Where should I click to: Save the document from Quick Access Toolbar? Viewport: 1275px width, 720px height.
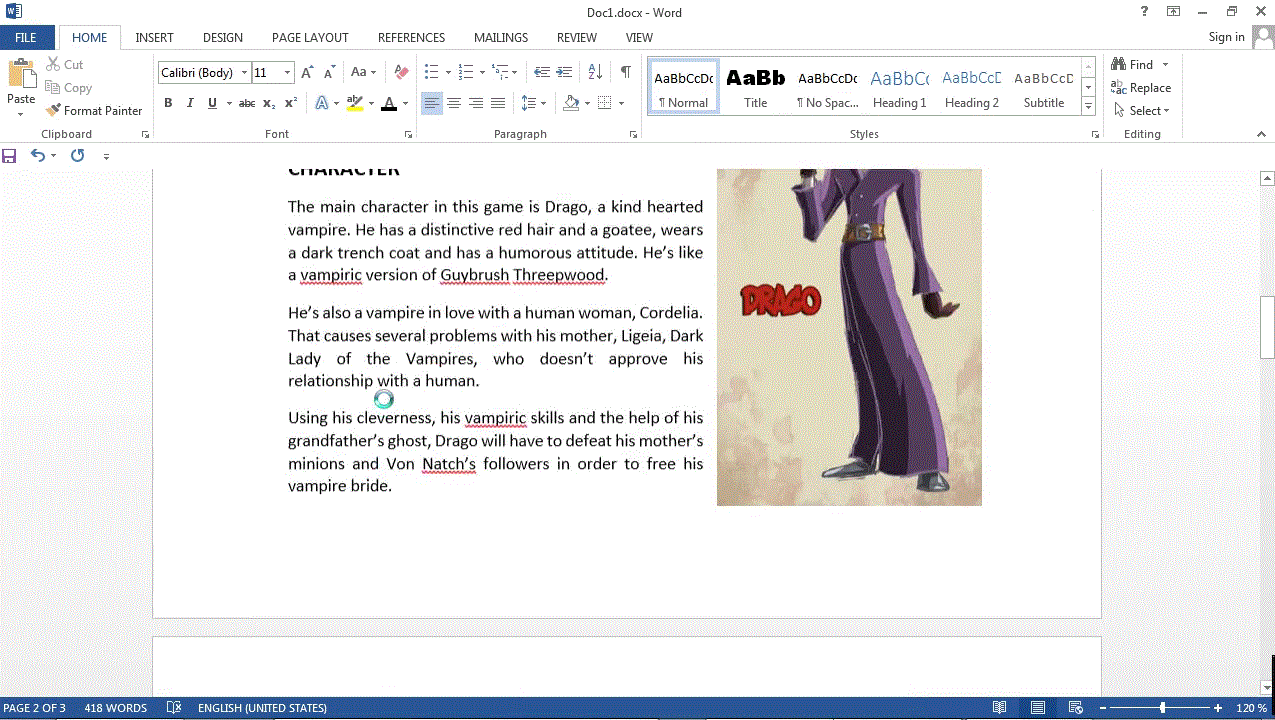(x=9, y=156)
